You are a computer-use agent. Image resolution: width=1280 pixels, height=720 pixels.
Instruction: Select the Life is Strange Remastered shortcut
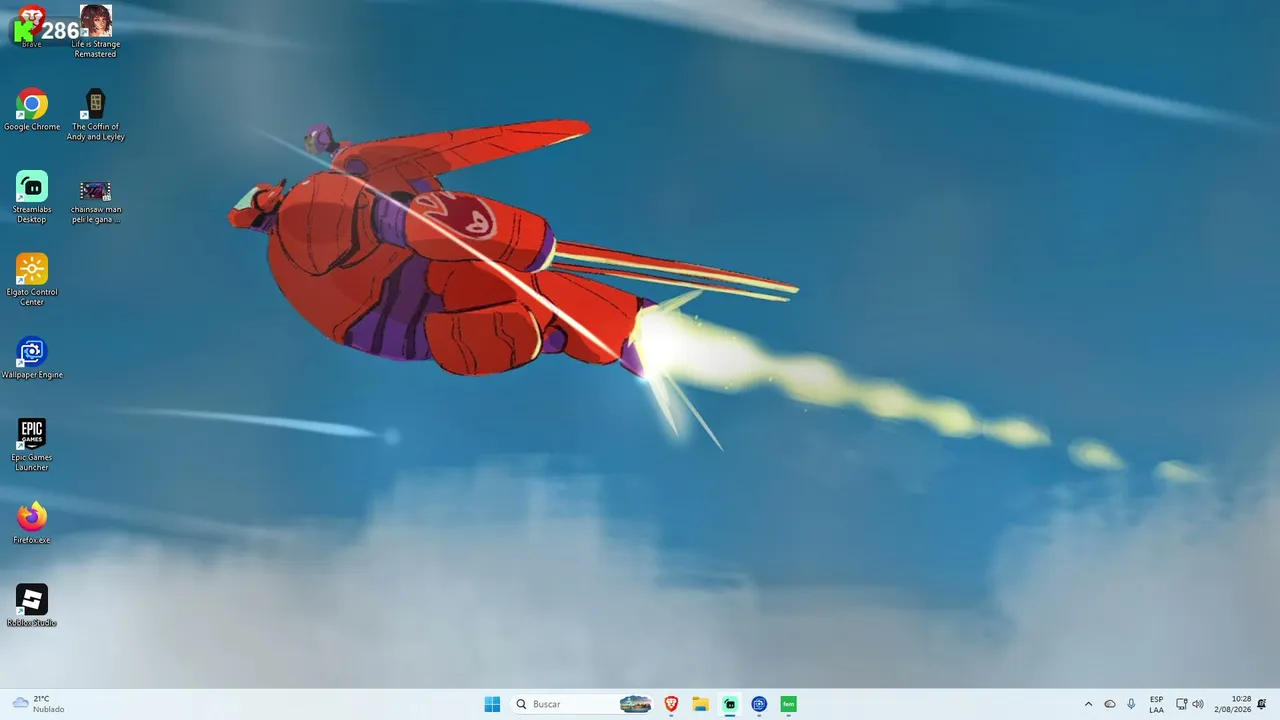(x=95, y=31)
